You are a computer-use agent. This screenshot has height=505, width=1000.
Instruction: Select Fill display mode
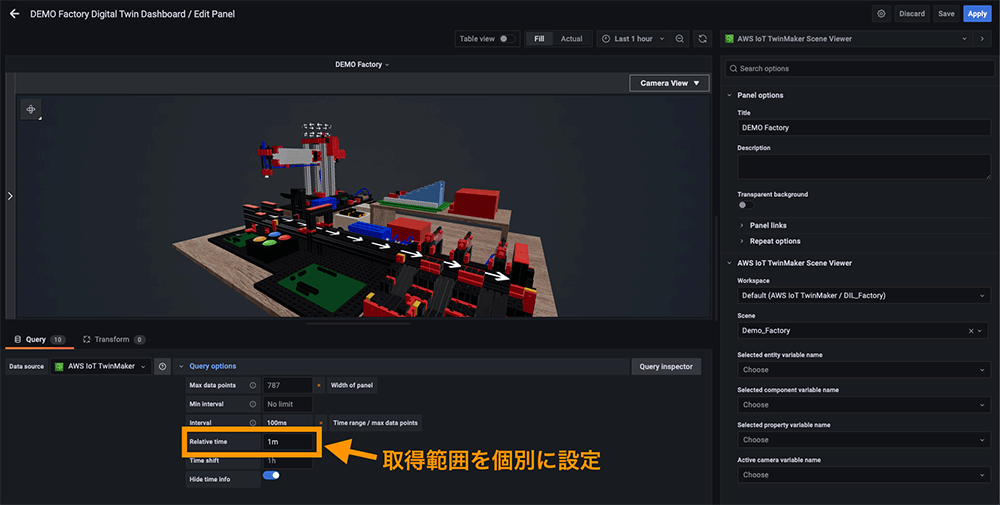[539, 39]
